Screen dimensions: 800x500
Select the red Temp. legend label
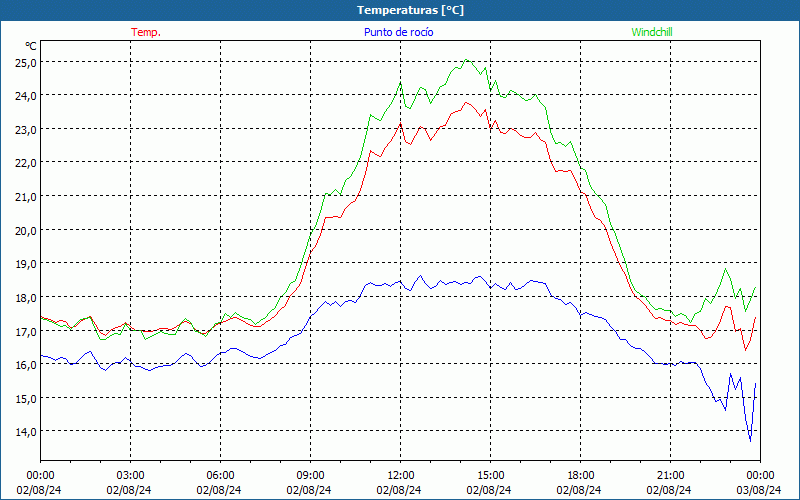point(146,32)
